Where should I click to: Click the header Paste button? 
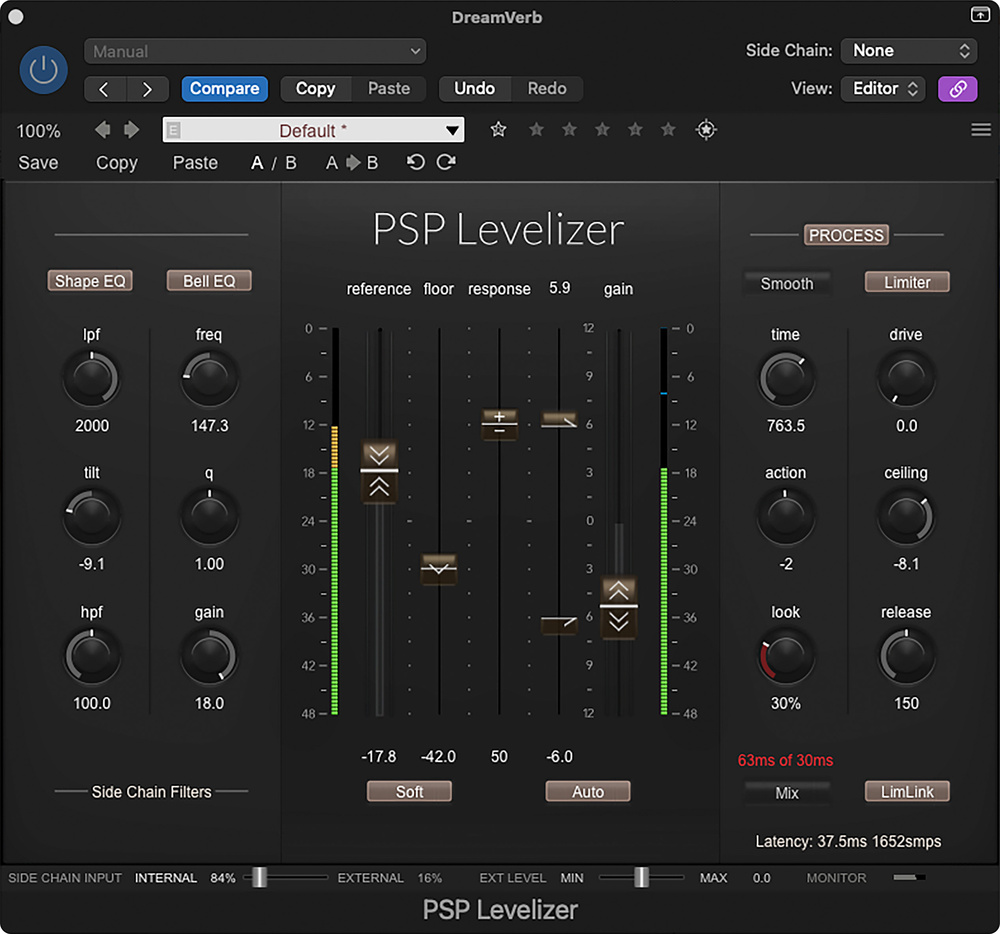388,89
